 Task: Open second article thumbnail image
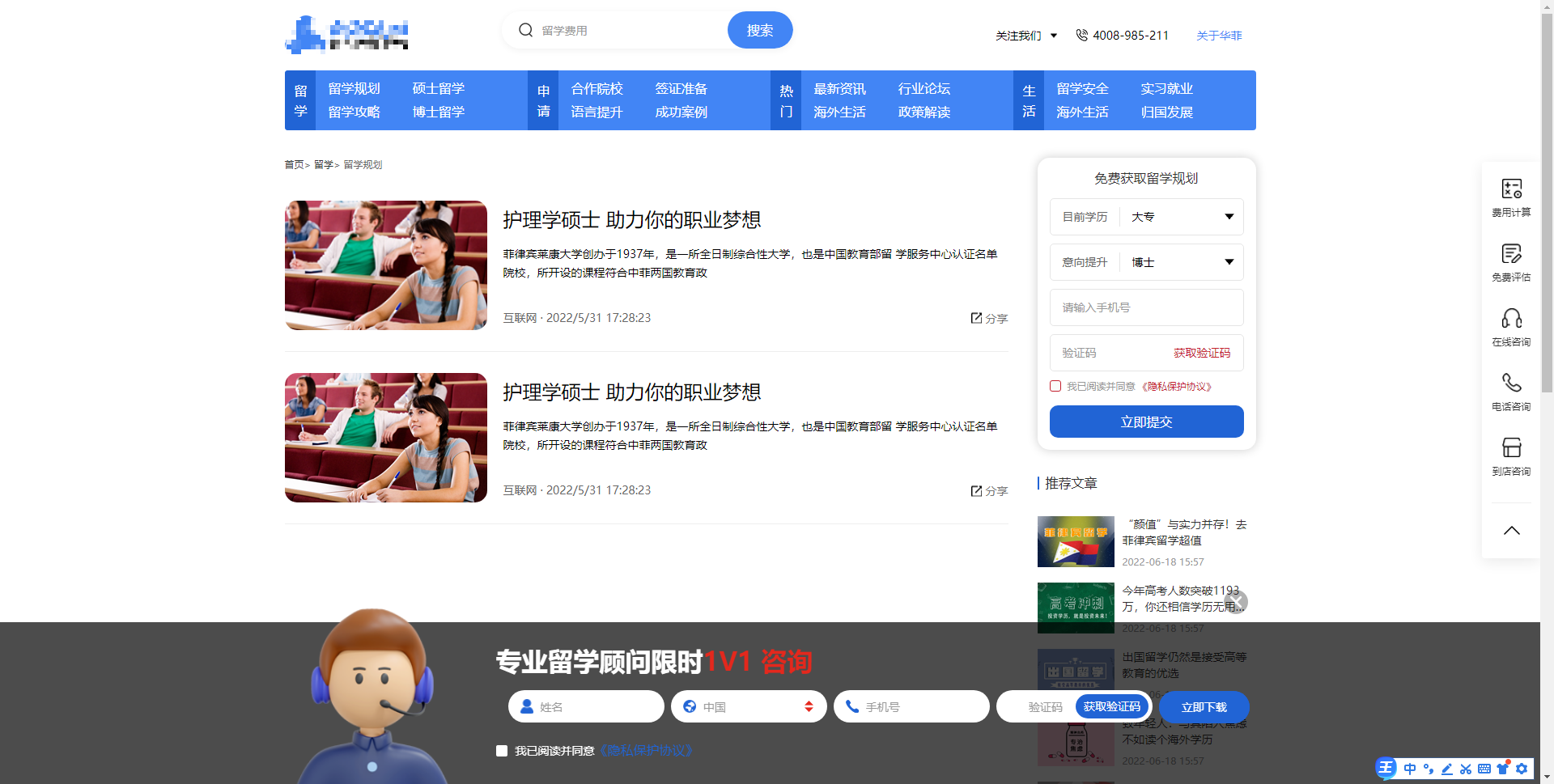click(x=386, y=438)
